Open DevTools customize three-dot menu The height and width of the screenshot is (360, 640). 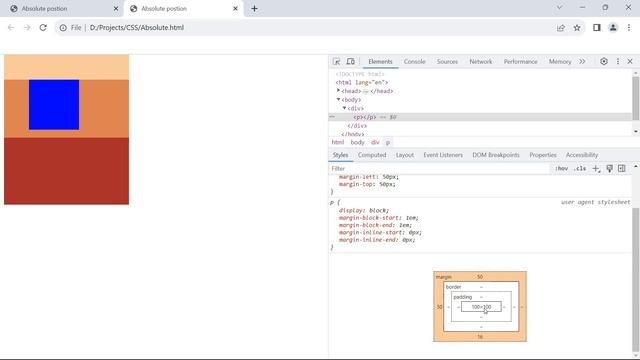(618, 62)
